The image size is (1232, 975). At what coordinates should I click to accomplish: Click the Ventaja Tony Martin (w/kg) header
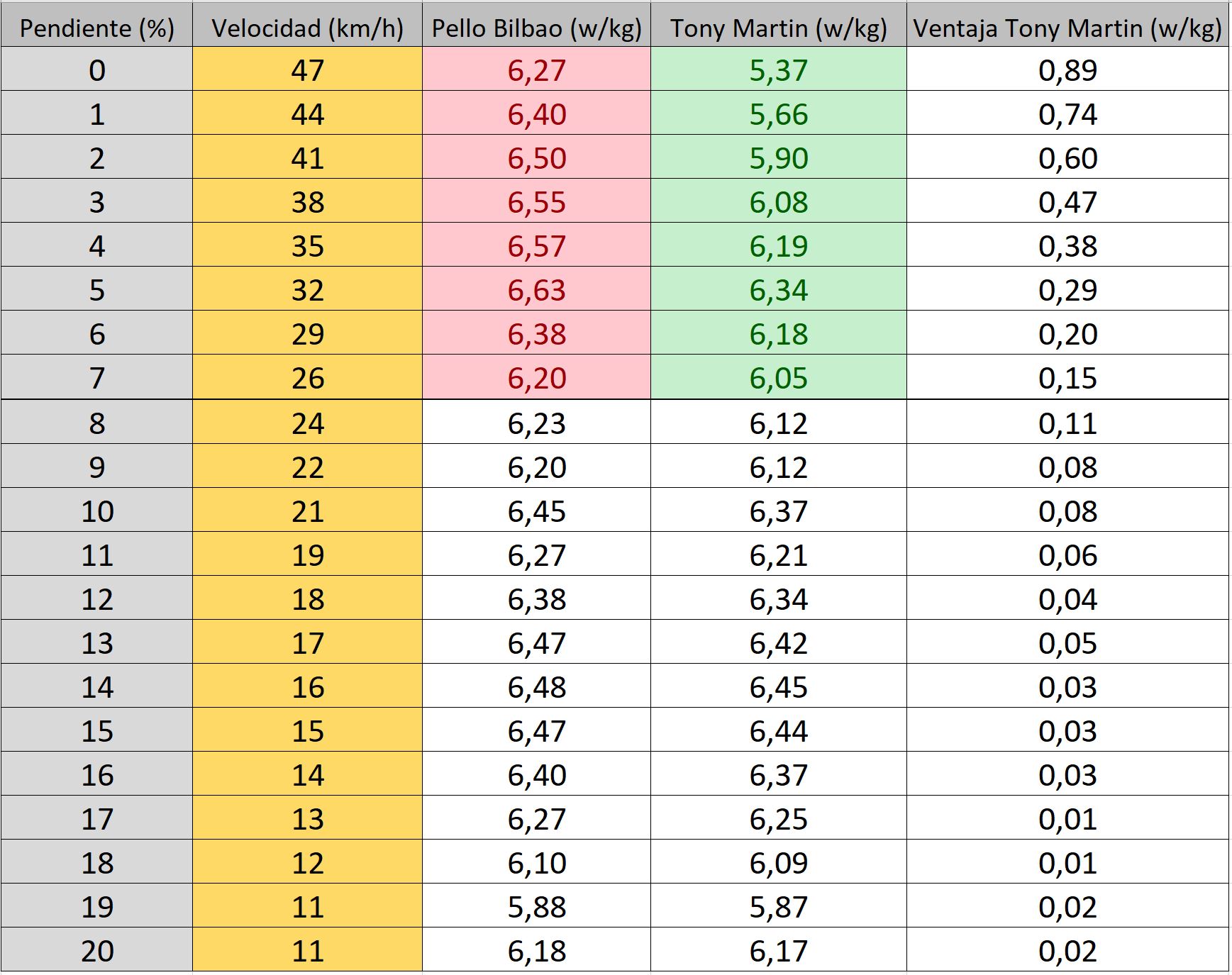(x=1067, y=28)
